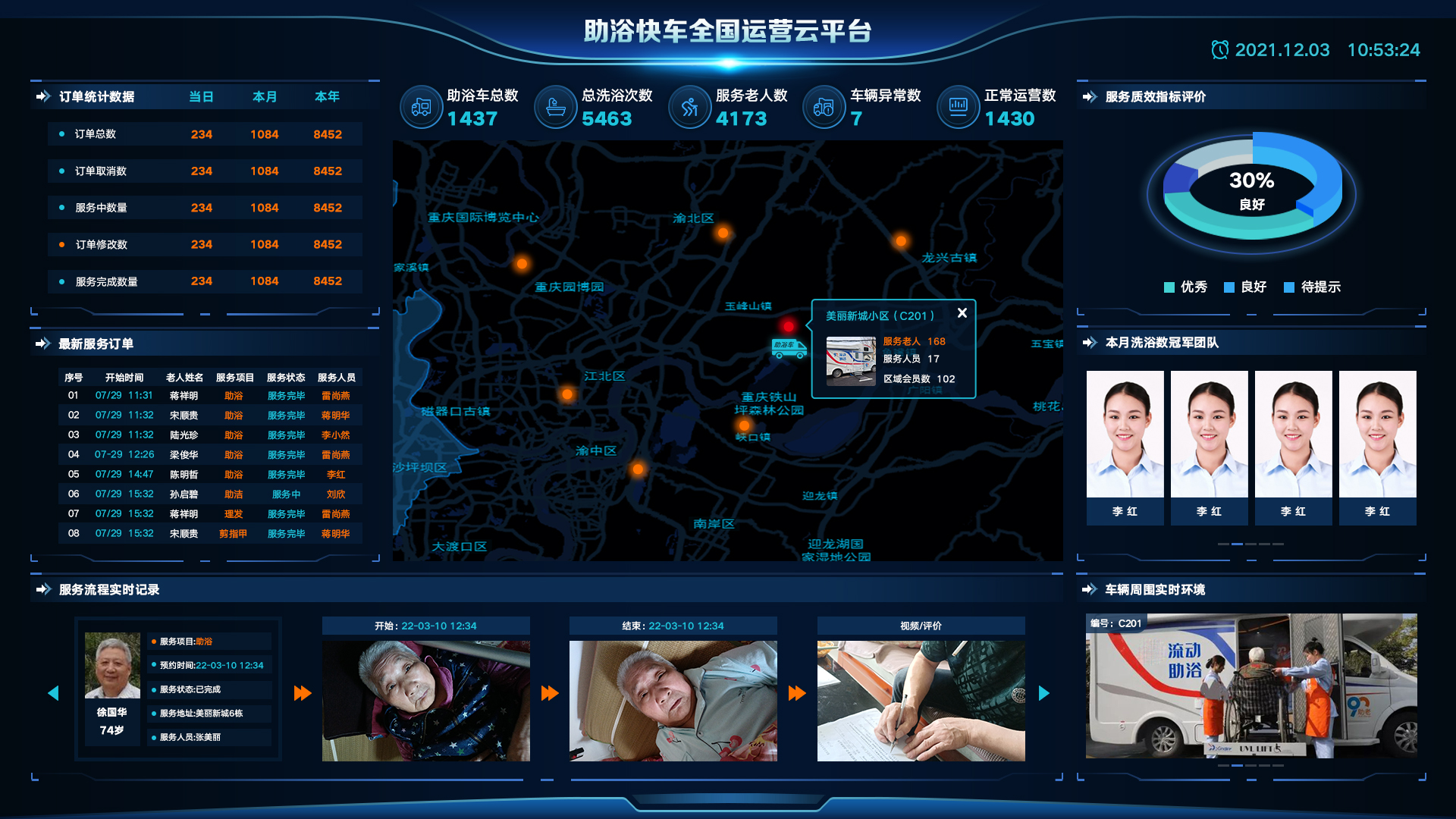Click the clock icon next to 2021.12.03
This screenshot has width=1456, height=819.
coord(1219,50)
